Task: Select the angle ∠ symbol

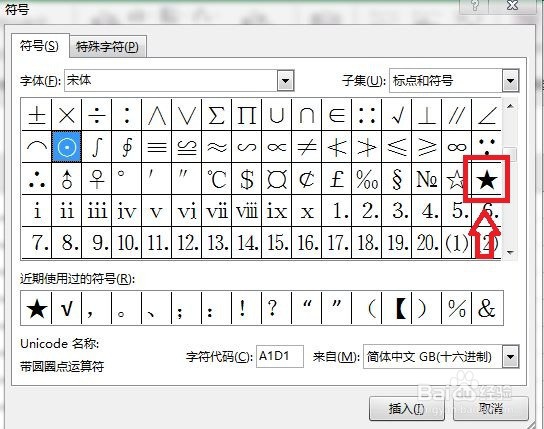Action: pos(486,115)
